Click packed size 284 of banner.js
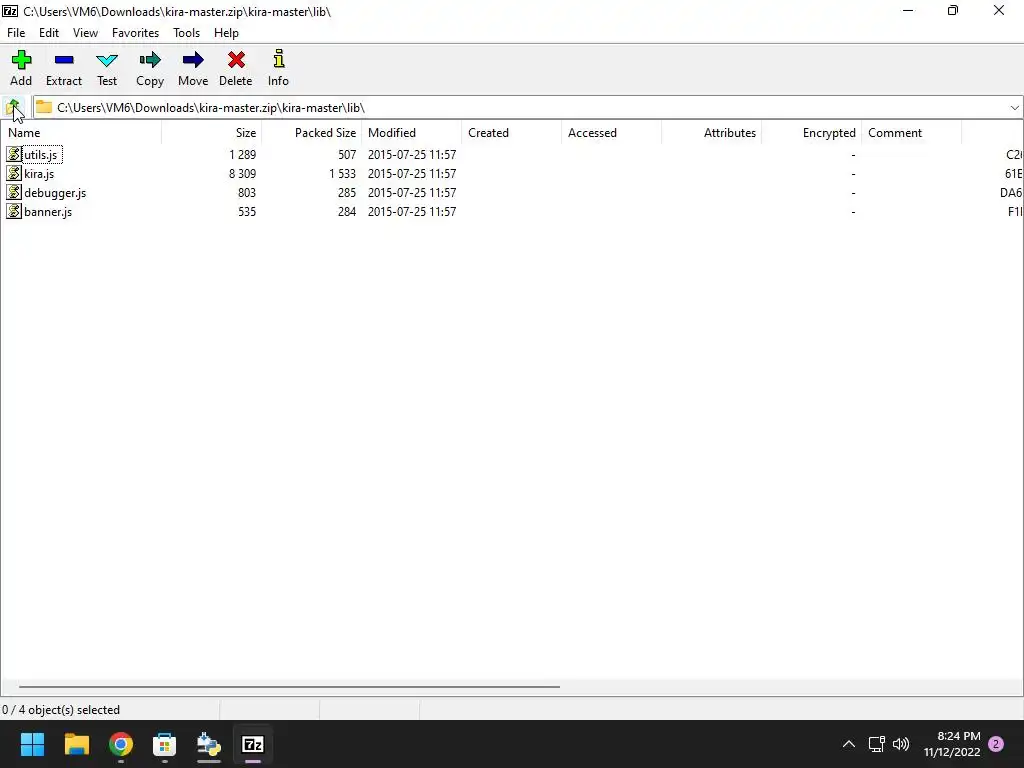The width and height of the screenshot is (1024, 768). (347, 212)
